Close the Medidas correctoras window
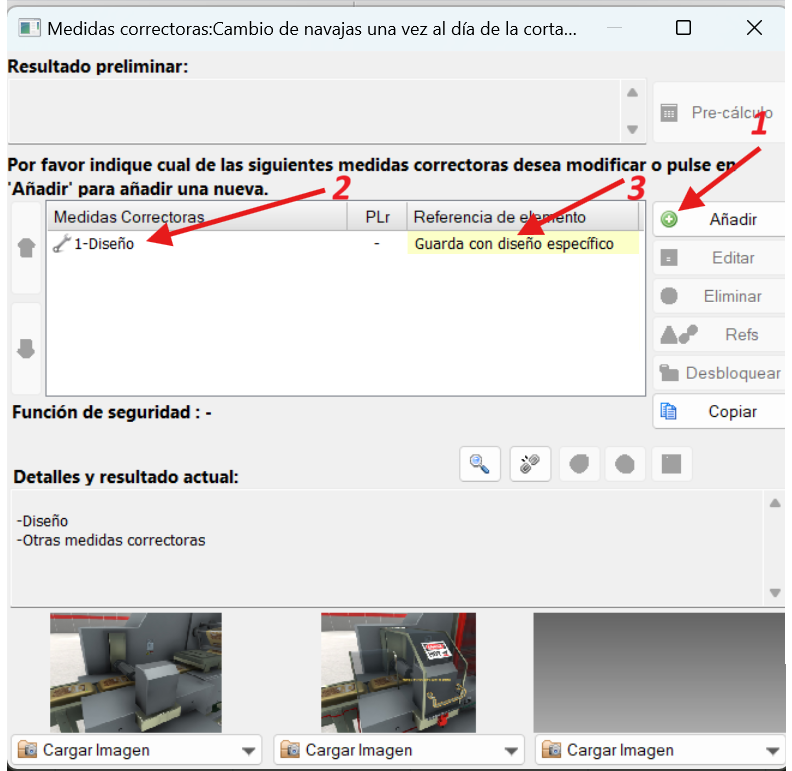 [754, 28]
